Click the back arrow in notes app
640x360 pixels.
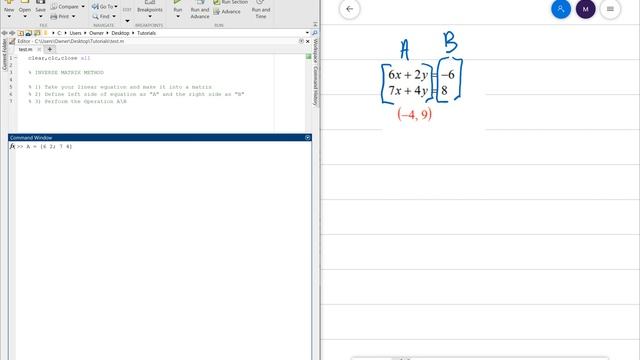pos(349,9)
